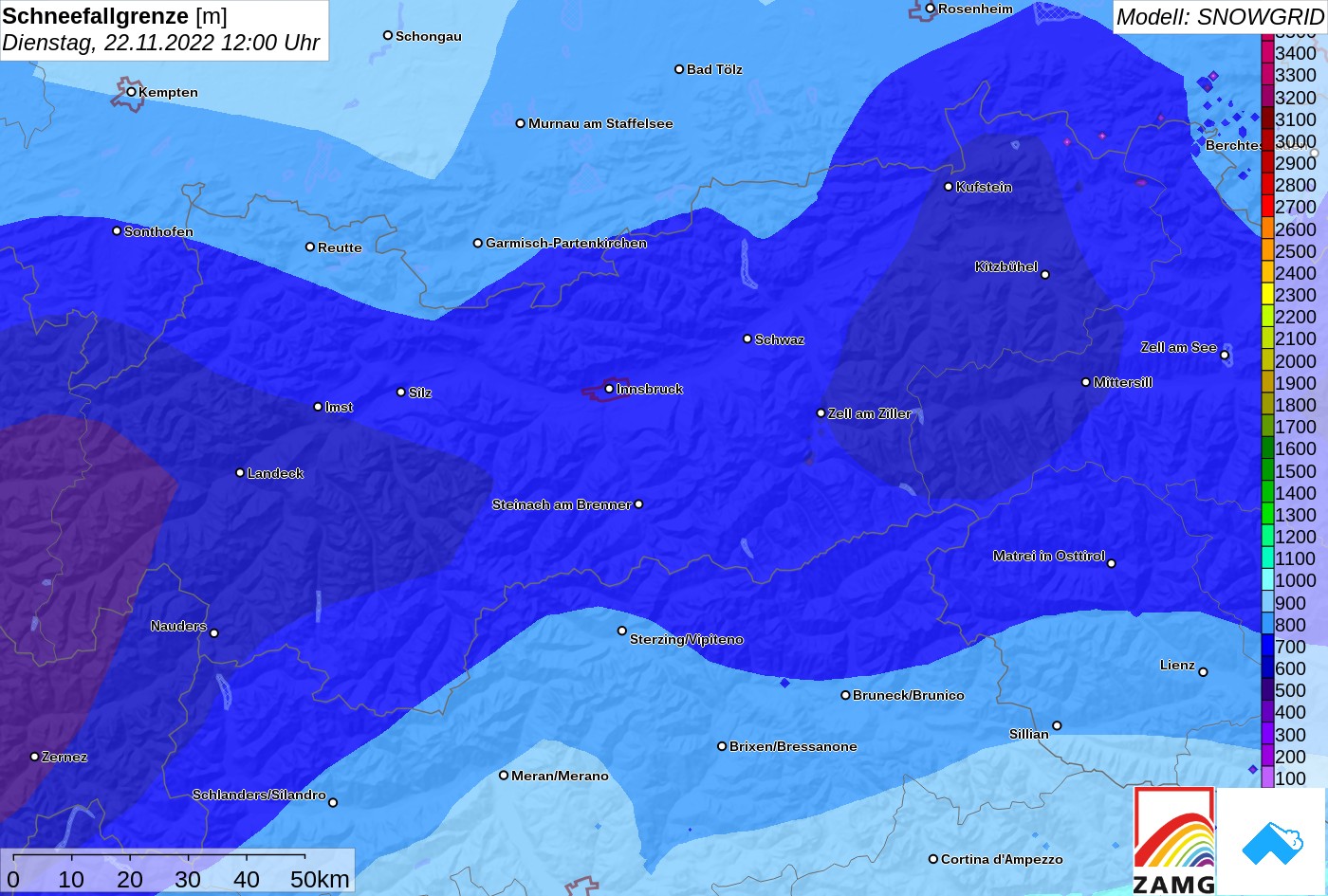Select the Sillian town label
Screen dimensions: 1328x896
(x=1029, y=734)
